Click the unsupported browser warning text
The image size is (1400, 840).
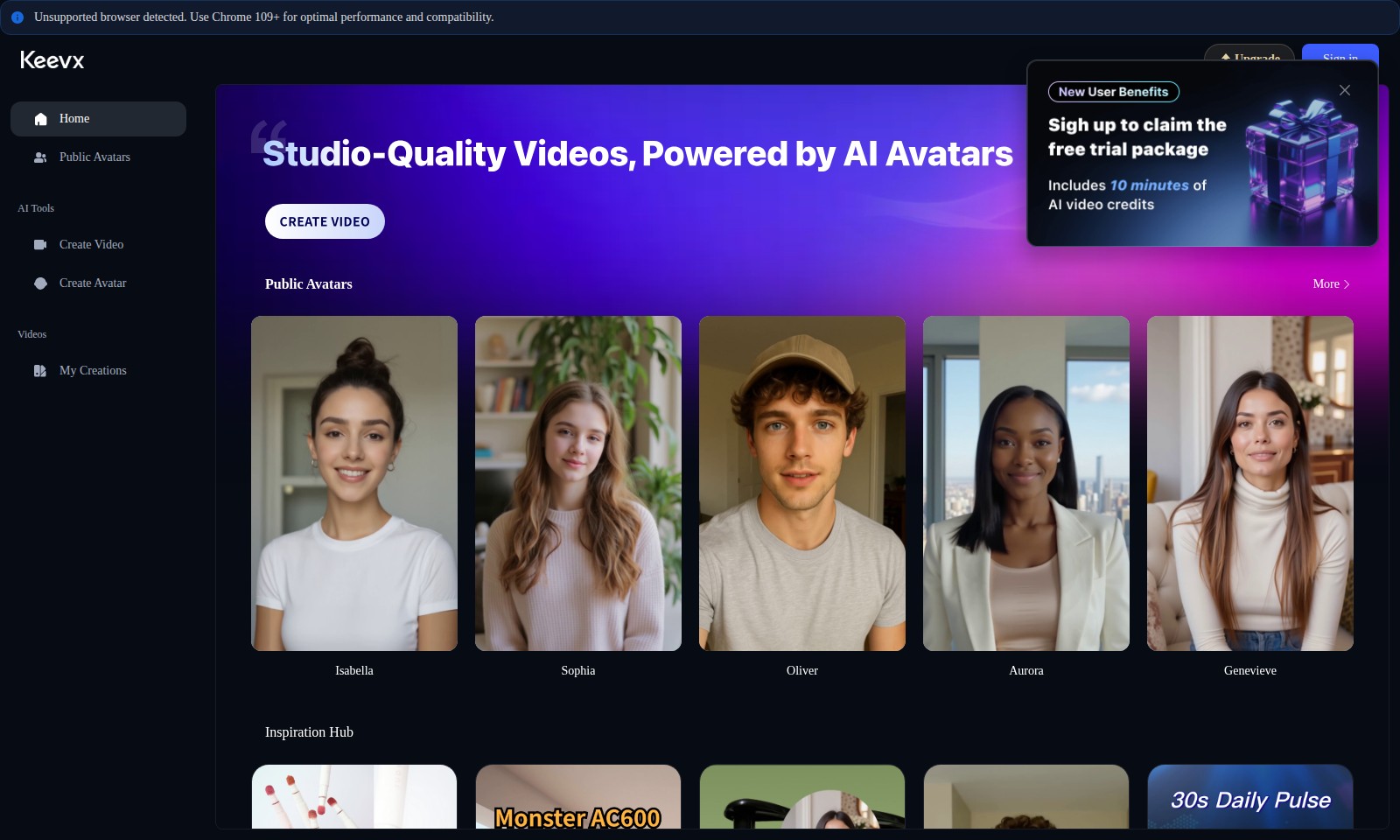[264, 17]
